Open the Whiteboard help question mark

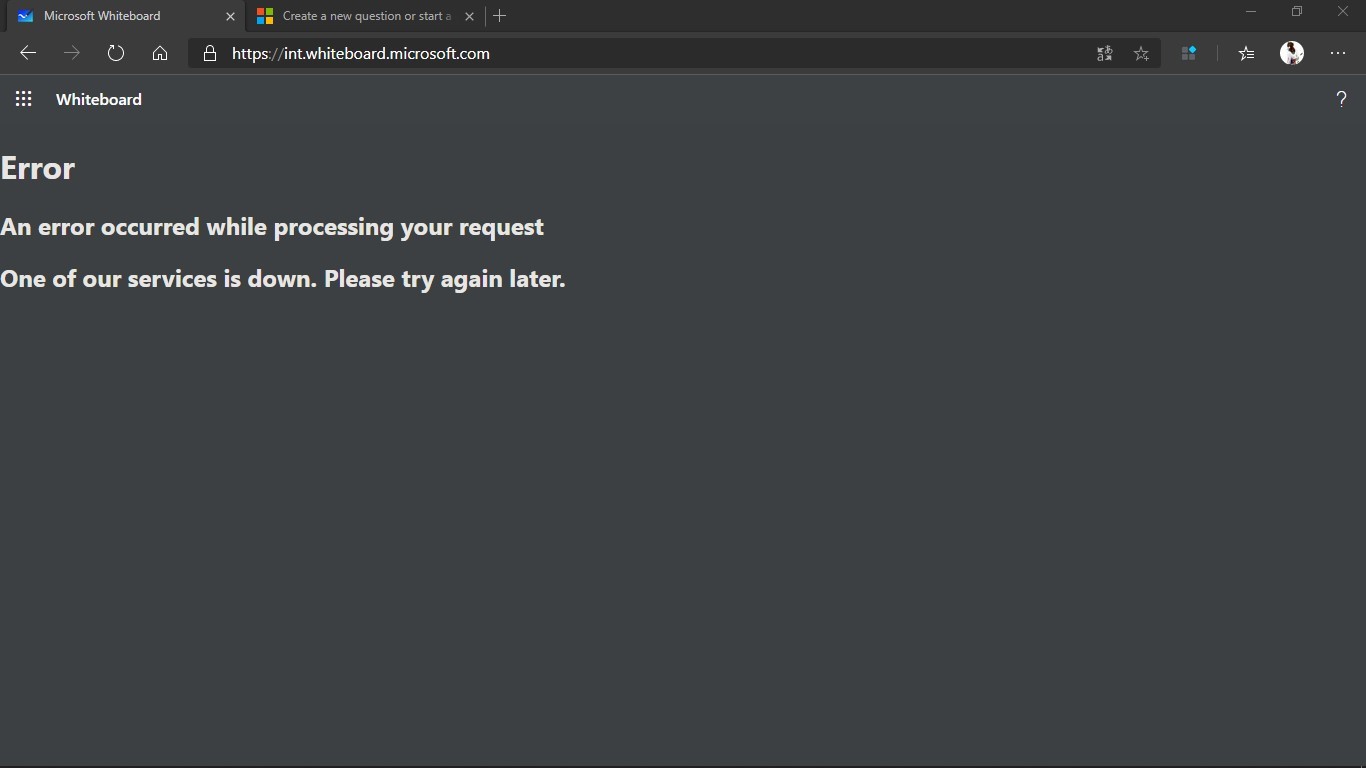(1341, 99)
